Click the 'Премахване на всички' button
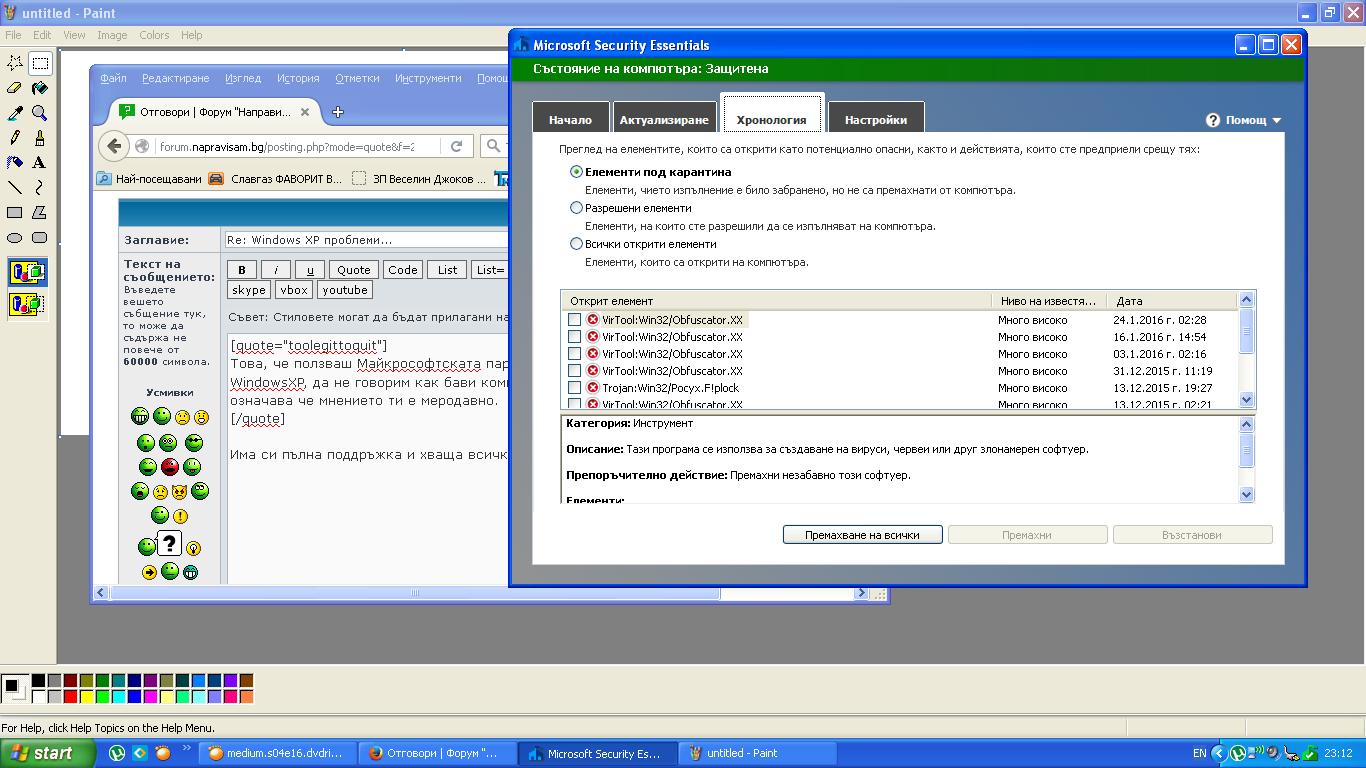This screenshot has width=1366, height=768. [x=863, y=535]
